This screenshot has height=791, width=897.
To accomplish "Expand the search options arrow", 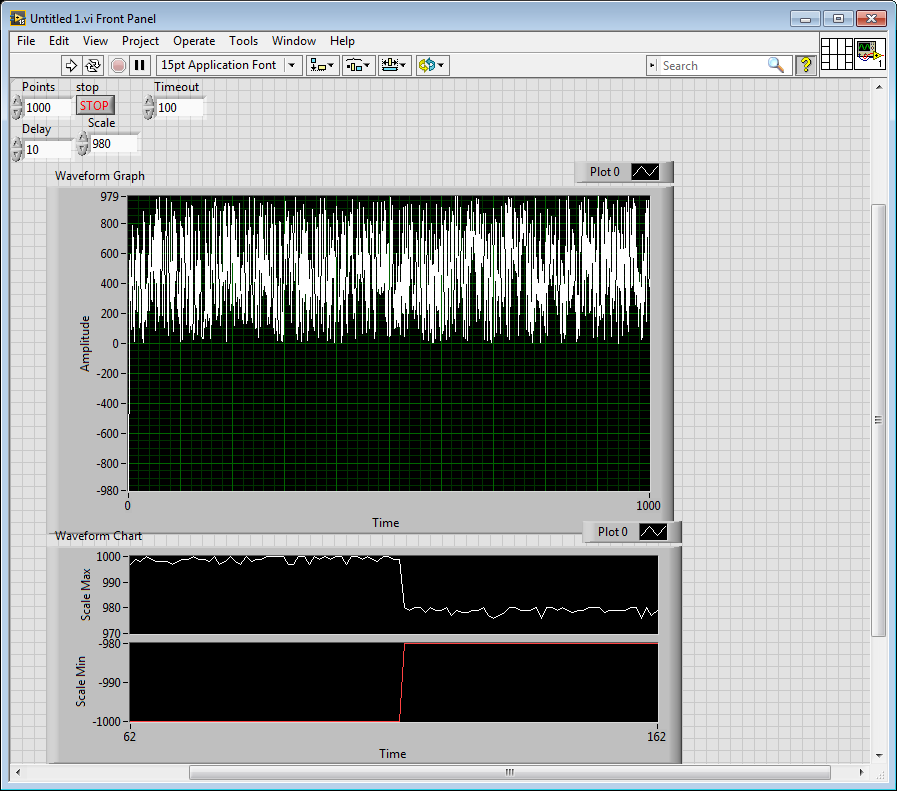I will coord(653,66).
